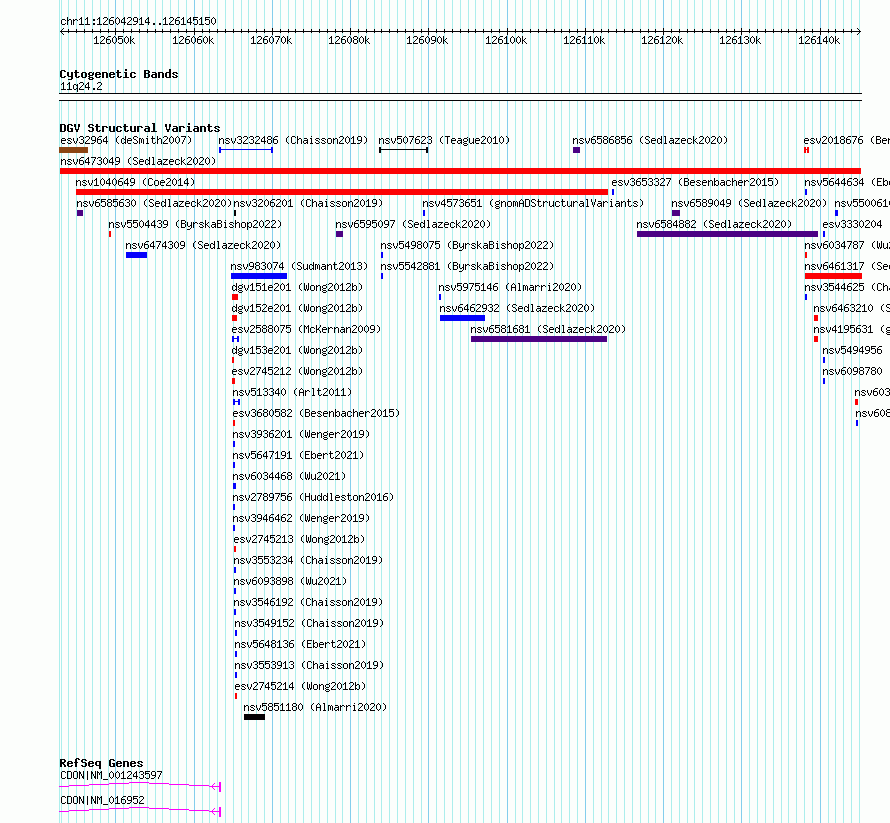Screen dimensions: 890x823
Task: Open the nsv6098780 variant label
Action: [x=852, y=371]
